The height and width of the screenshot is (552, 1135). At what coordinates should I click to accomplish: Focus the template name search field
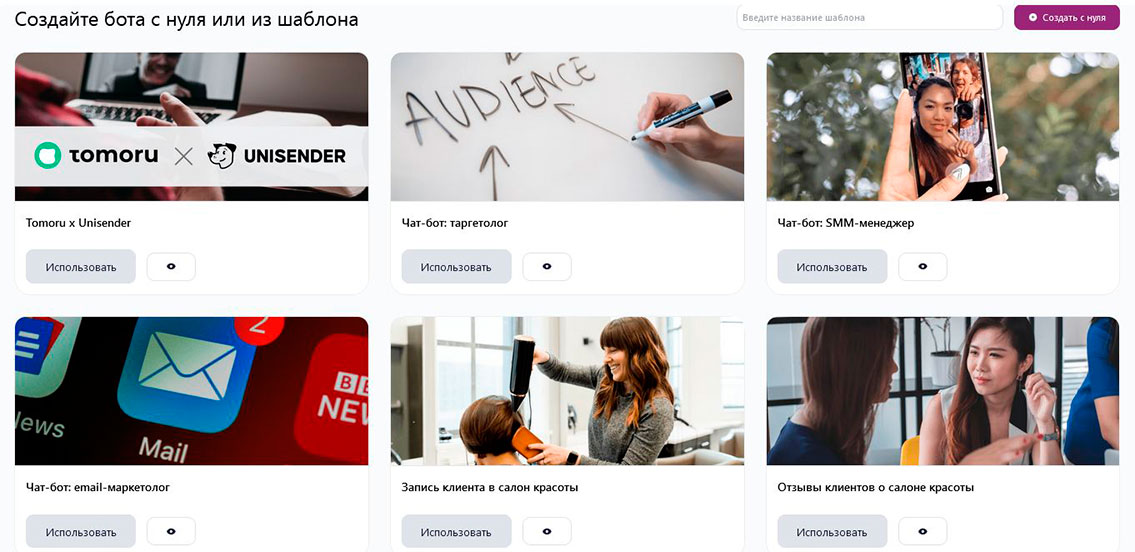[869, 17]
